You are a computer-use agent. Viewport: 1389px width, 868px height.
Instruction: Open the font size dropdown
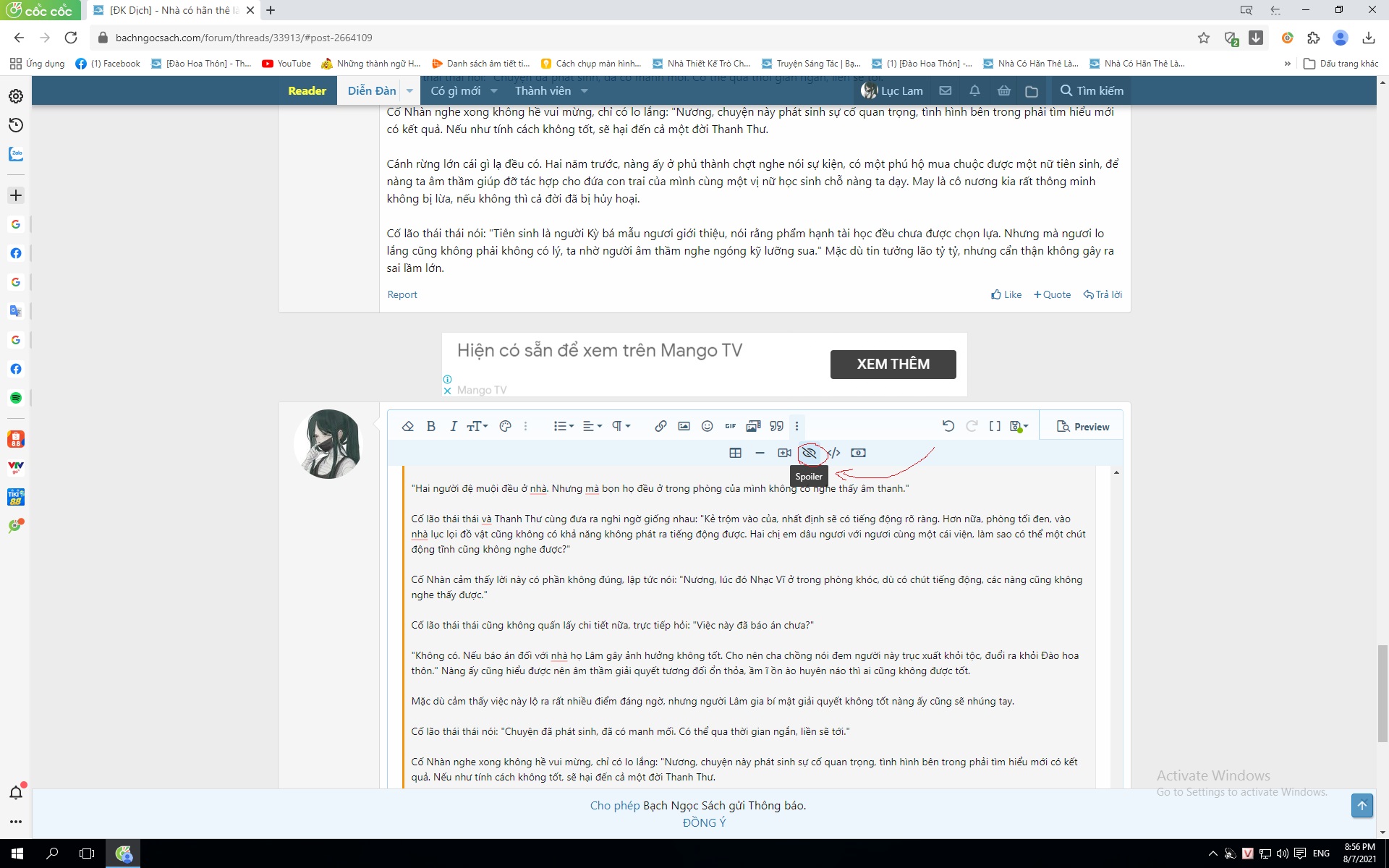[x=477, y=426]
